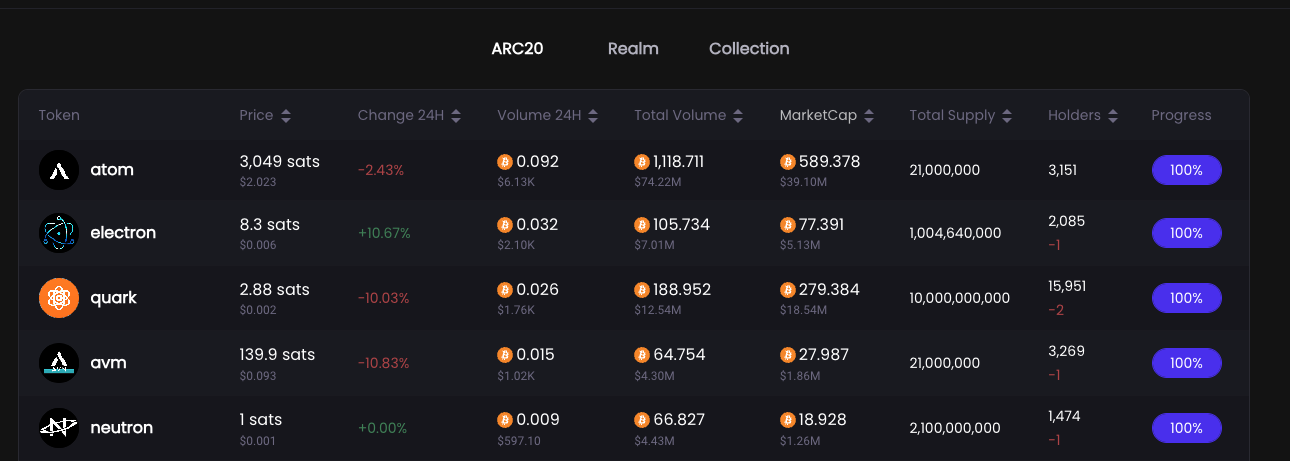This screenshot has height=461, width=1290.
Task: Sort by Change 24H column
Action: (x=409, y=116)
